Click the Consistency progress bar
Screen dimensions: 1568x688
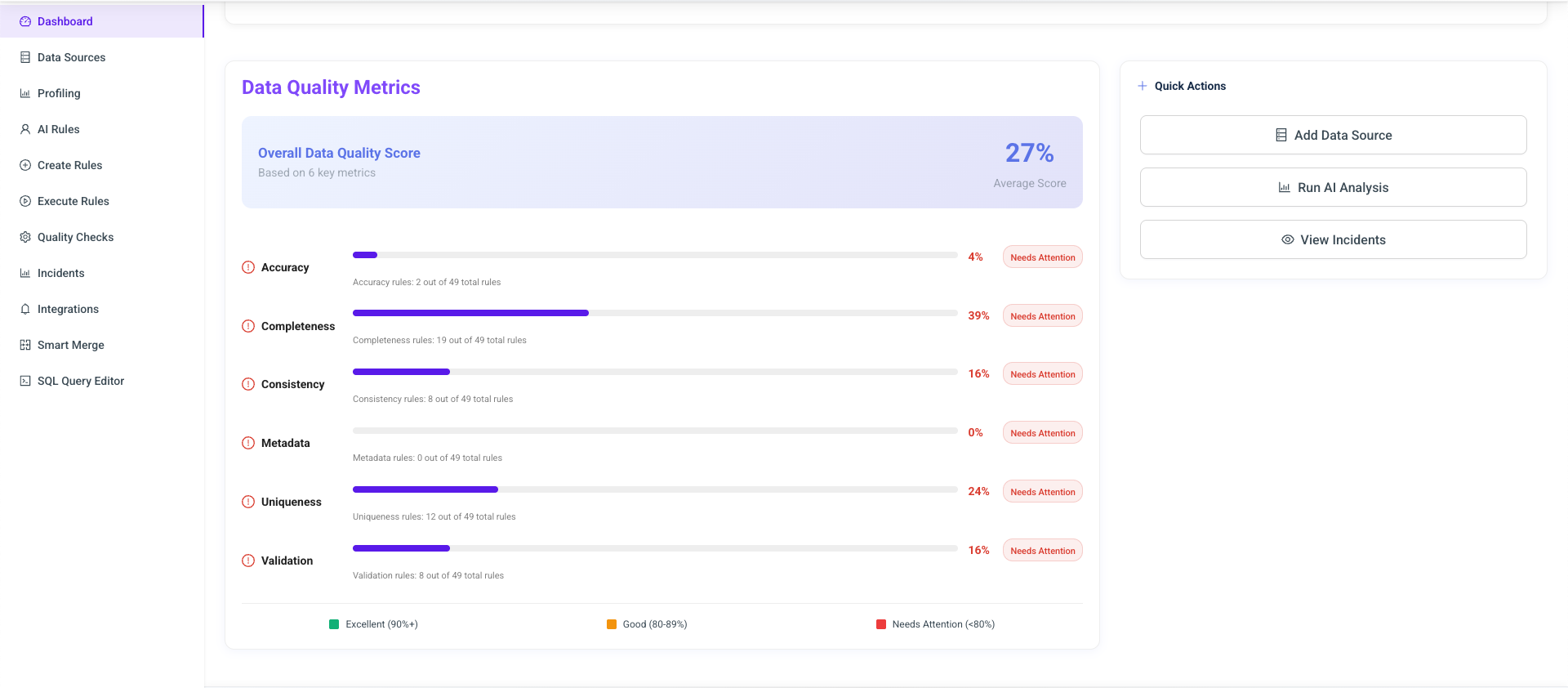pyautogui.click(x=655, y=372)
